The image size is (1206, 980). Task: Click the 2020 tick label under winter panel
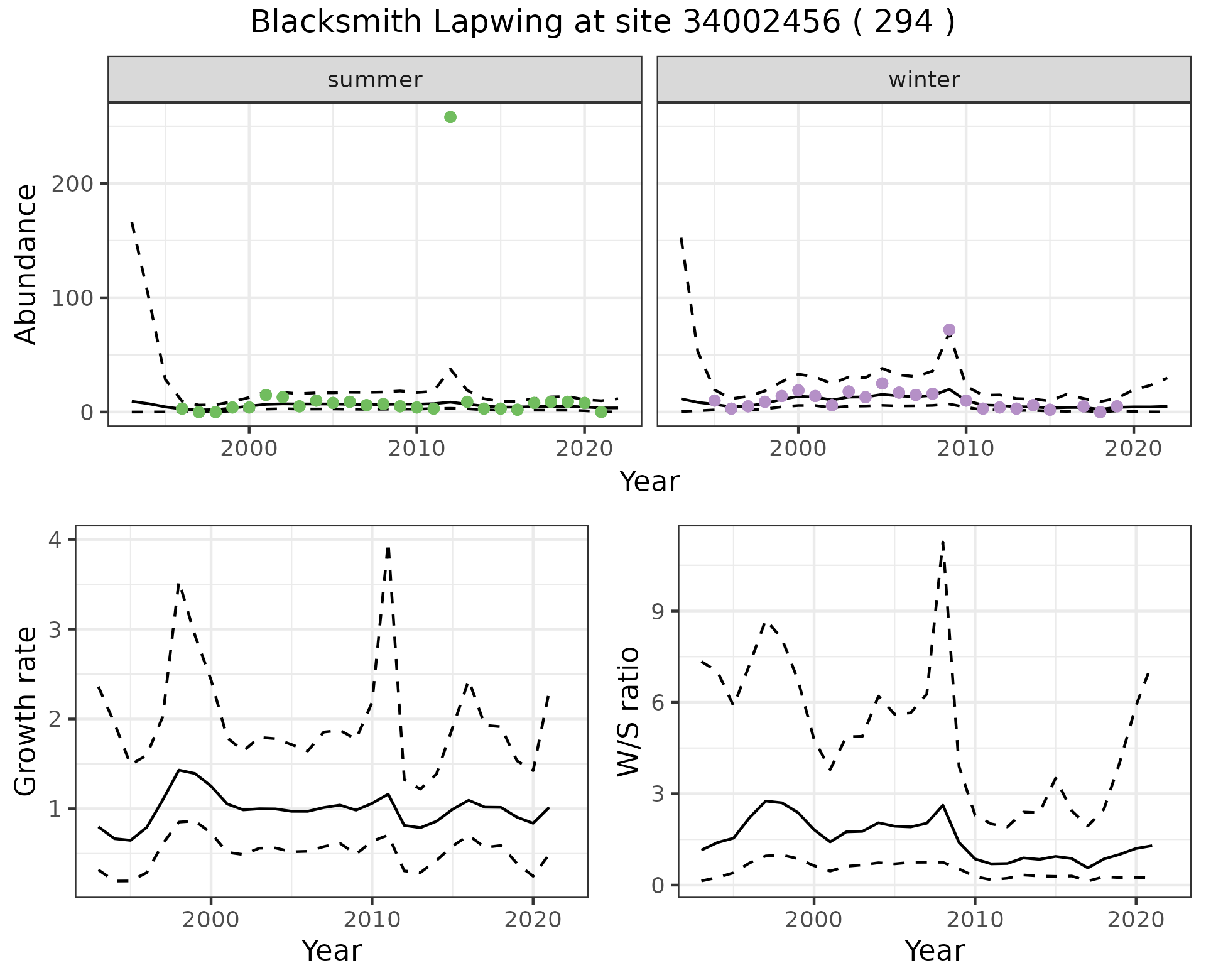tap(1133, 449)
